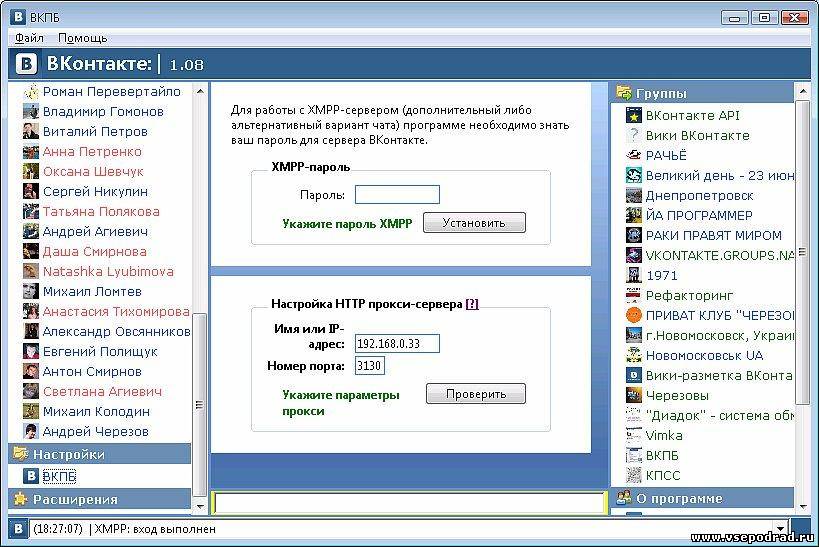Click the ЙА ПРОГРАММЕР group icon
This screenshot has height=547, width=819.
(x=634, y=215)
